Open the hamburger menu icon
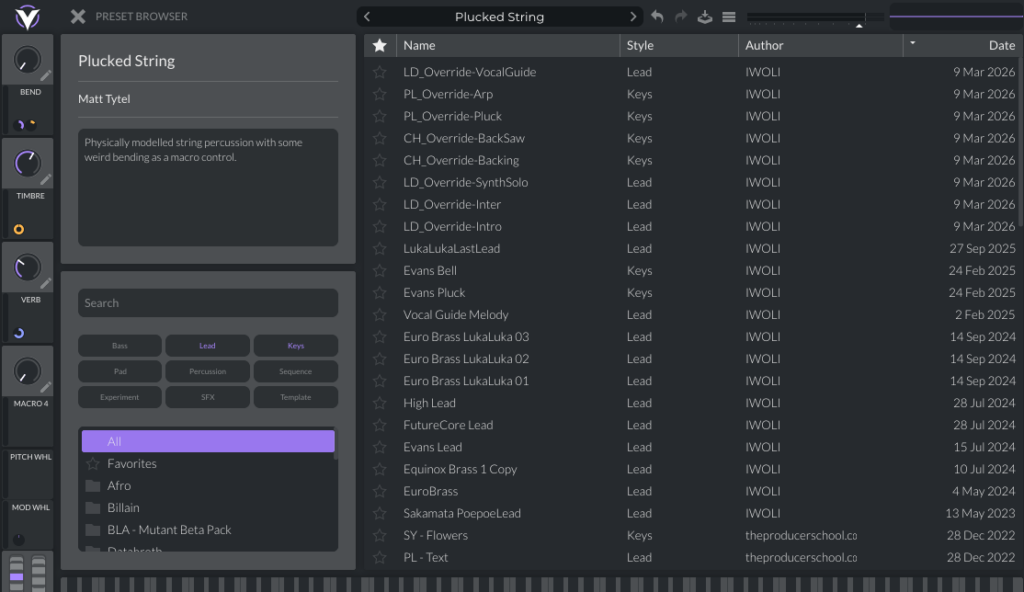 [729, 17]
